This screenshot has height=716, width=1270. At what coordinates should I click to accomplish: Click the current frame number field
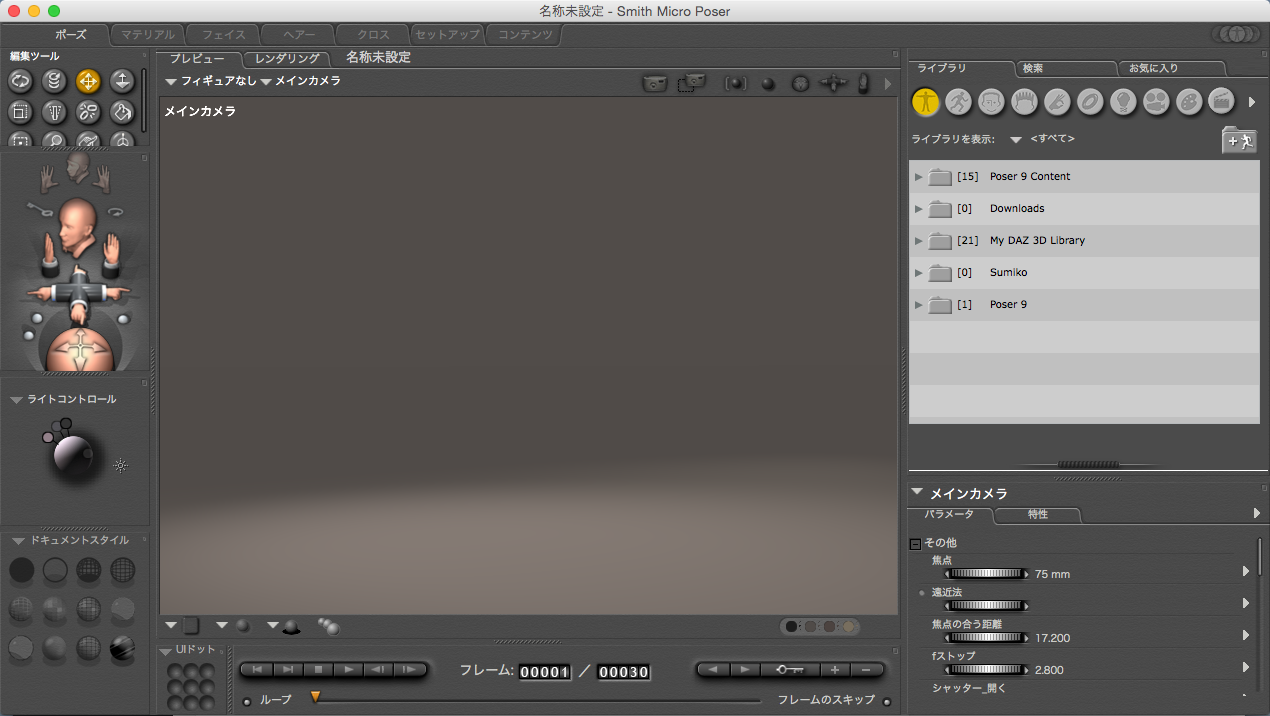545,672
